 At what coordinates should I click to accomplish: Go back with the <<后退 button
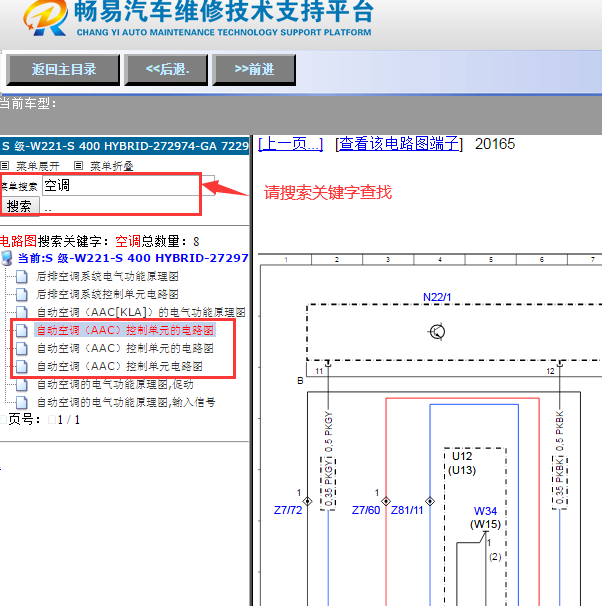166,70
